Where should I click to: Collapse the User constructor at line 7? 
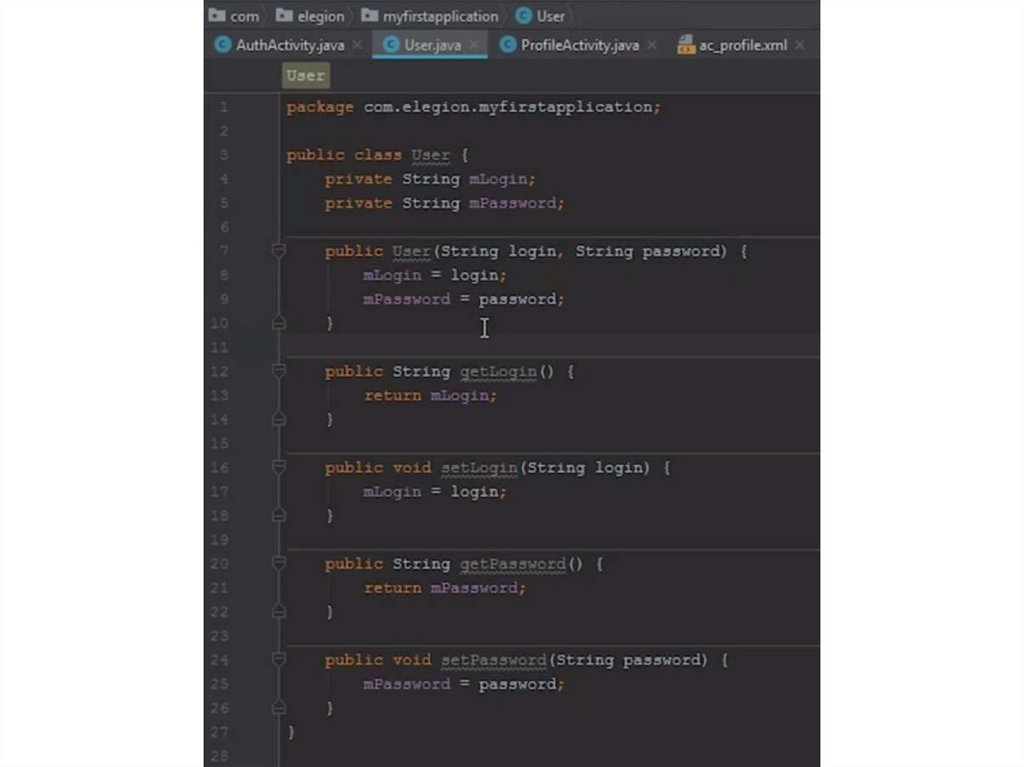(279, 251)
